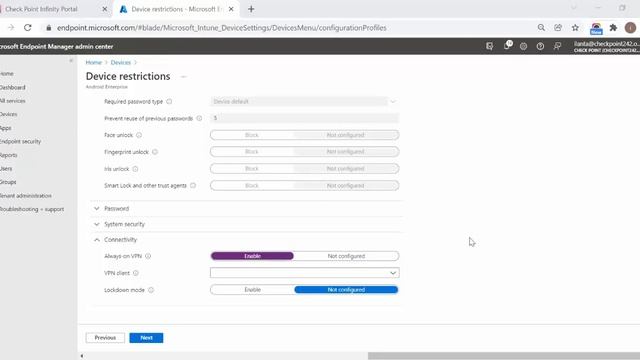Open a new browser tab

pos(251,9)
